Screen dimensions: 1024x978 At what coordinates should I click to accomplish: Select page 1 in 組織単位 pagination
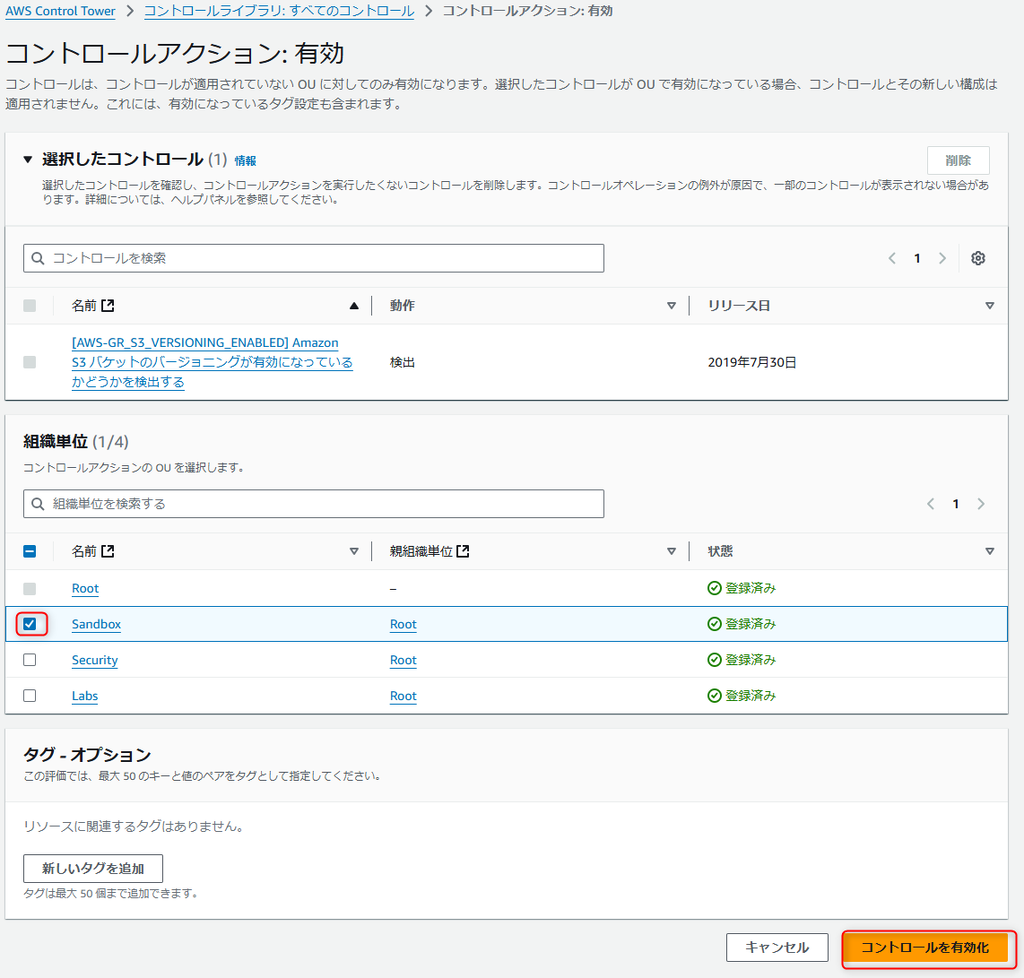(955, 504)
